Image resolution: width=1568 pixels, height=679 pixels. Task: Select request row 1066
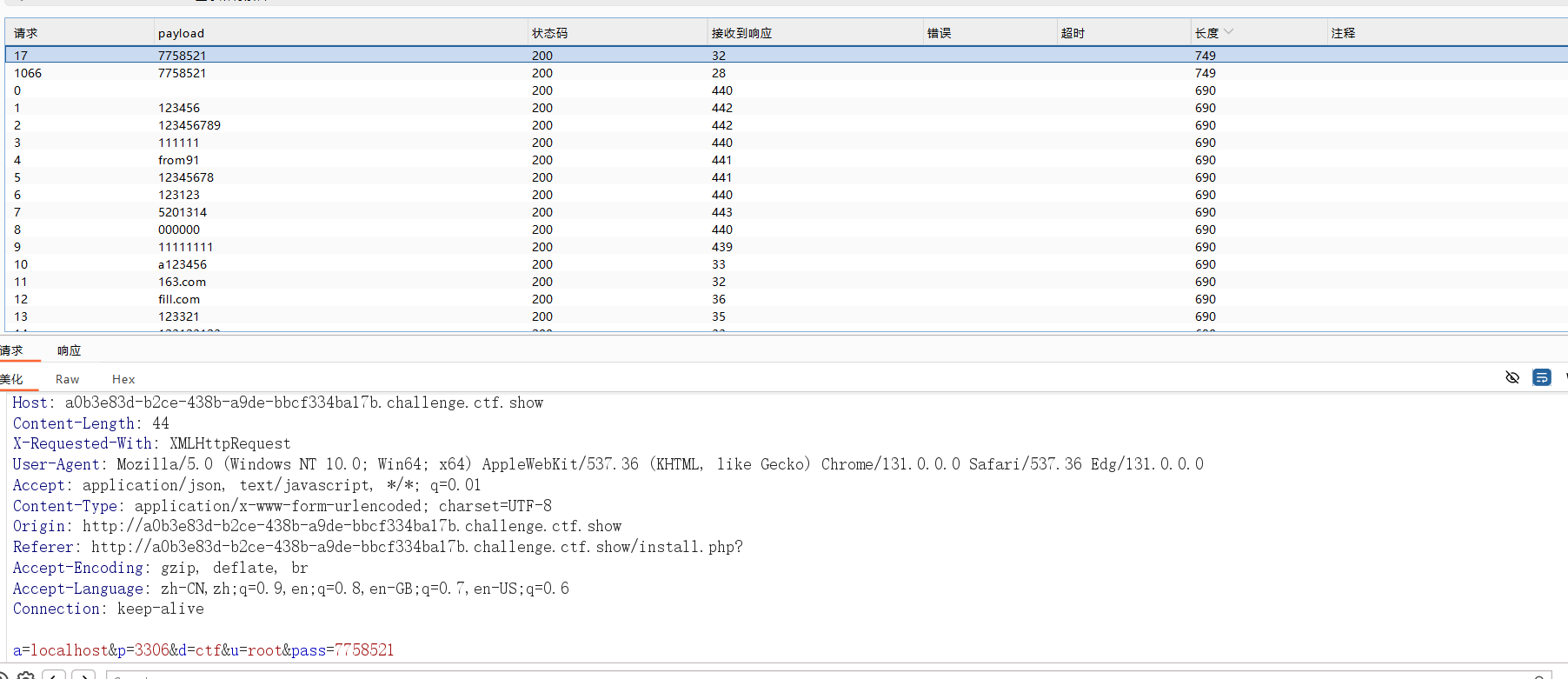click(x=787, y=73)
